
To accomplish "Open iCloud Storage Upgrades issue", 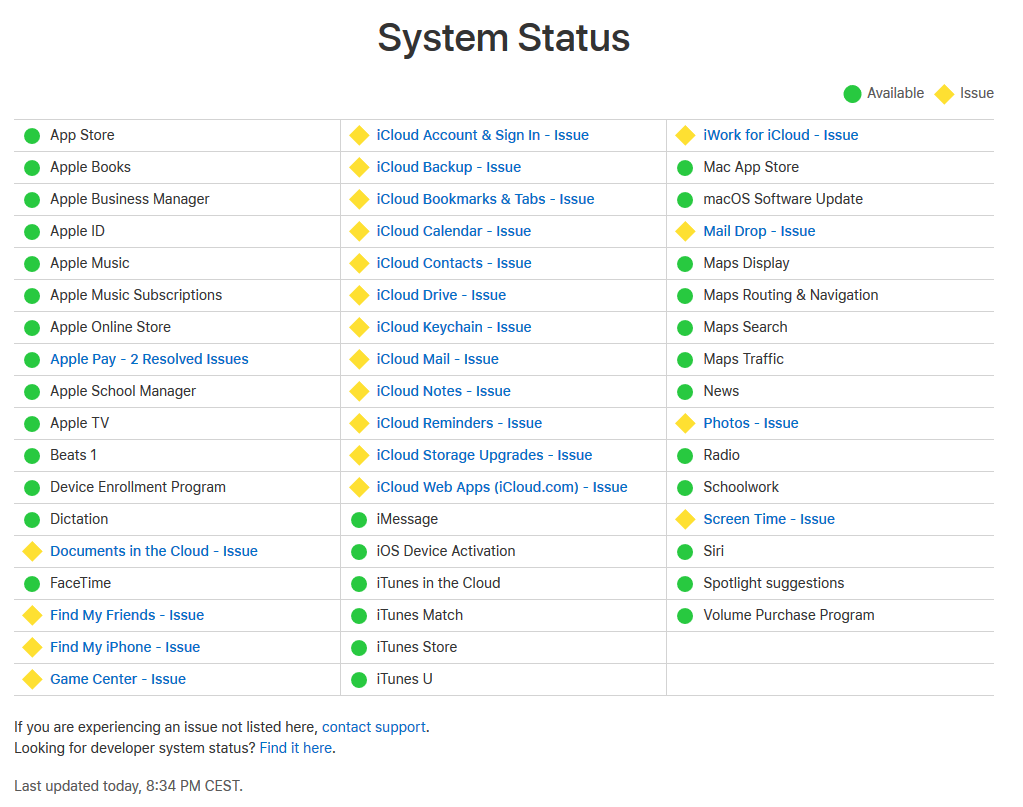I will pyautogui.click(x=485, y=455).
